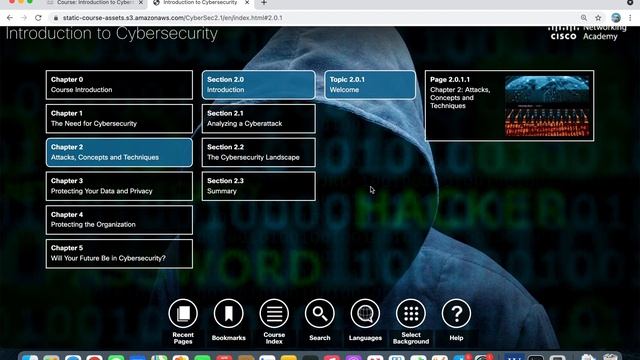Click the site lock icon

click(x=56, y=18)
